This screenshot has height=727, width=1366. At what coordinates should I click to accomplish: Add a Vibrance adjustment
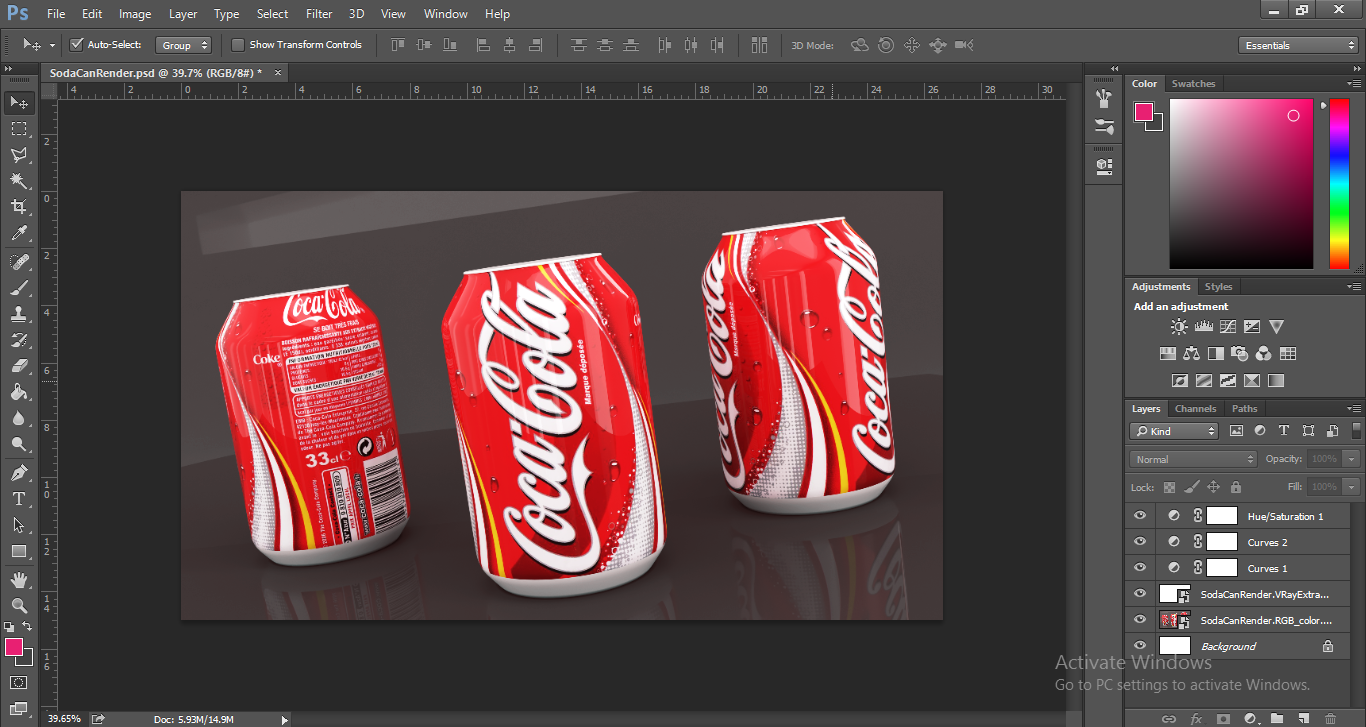1276,326
